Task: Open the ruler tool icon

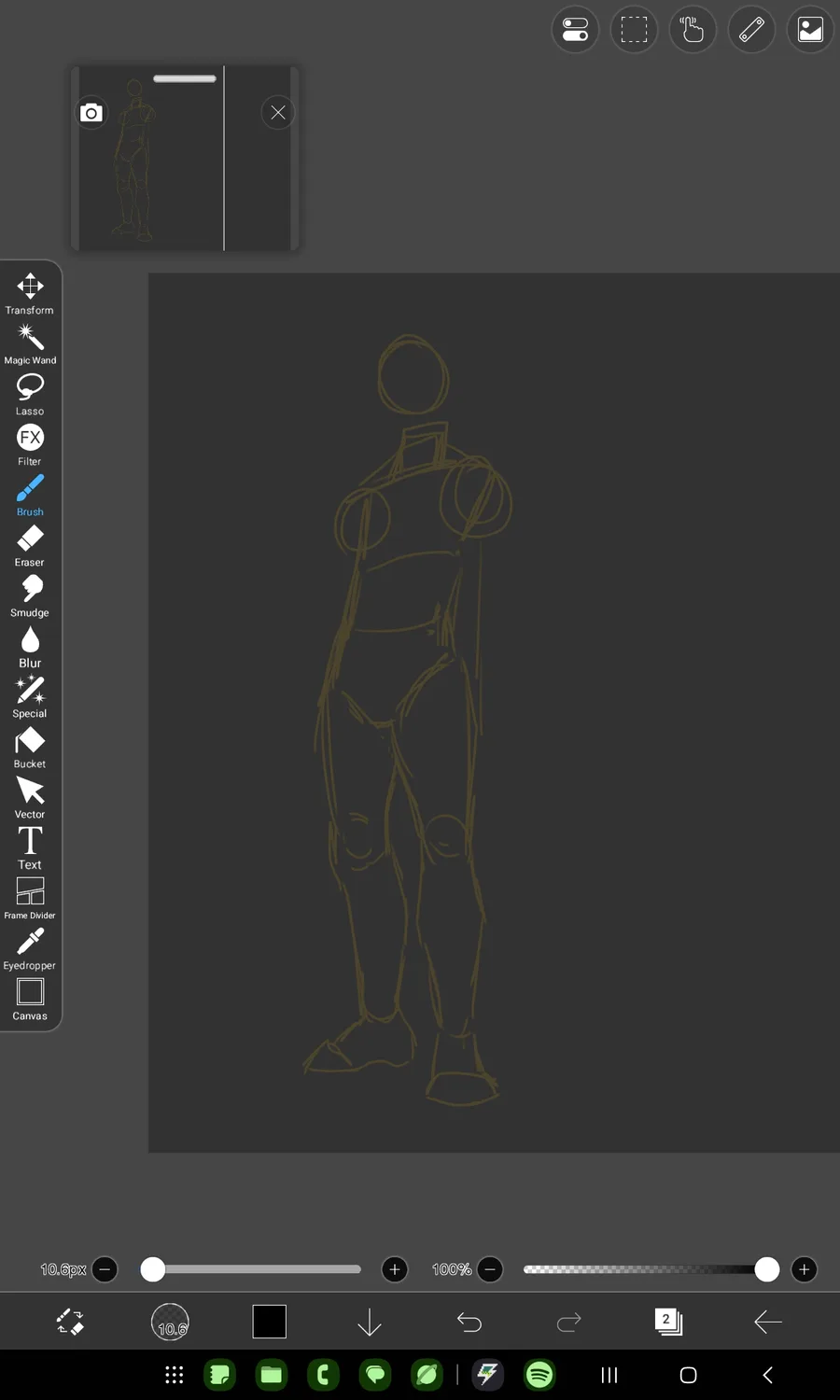Action: point(751,30)
